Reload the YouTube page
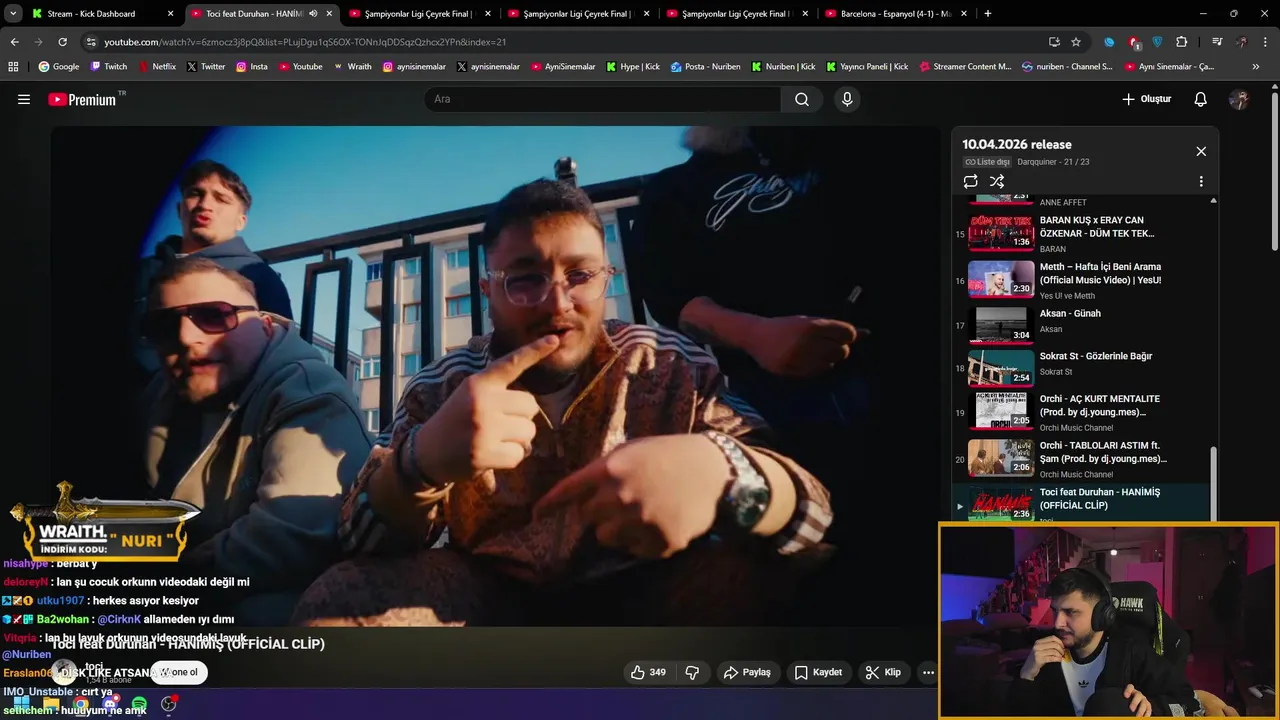Screen dimensions: 1280x720 62,42
